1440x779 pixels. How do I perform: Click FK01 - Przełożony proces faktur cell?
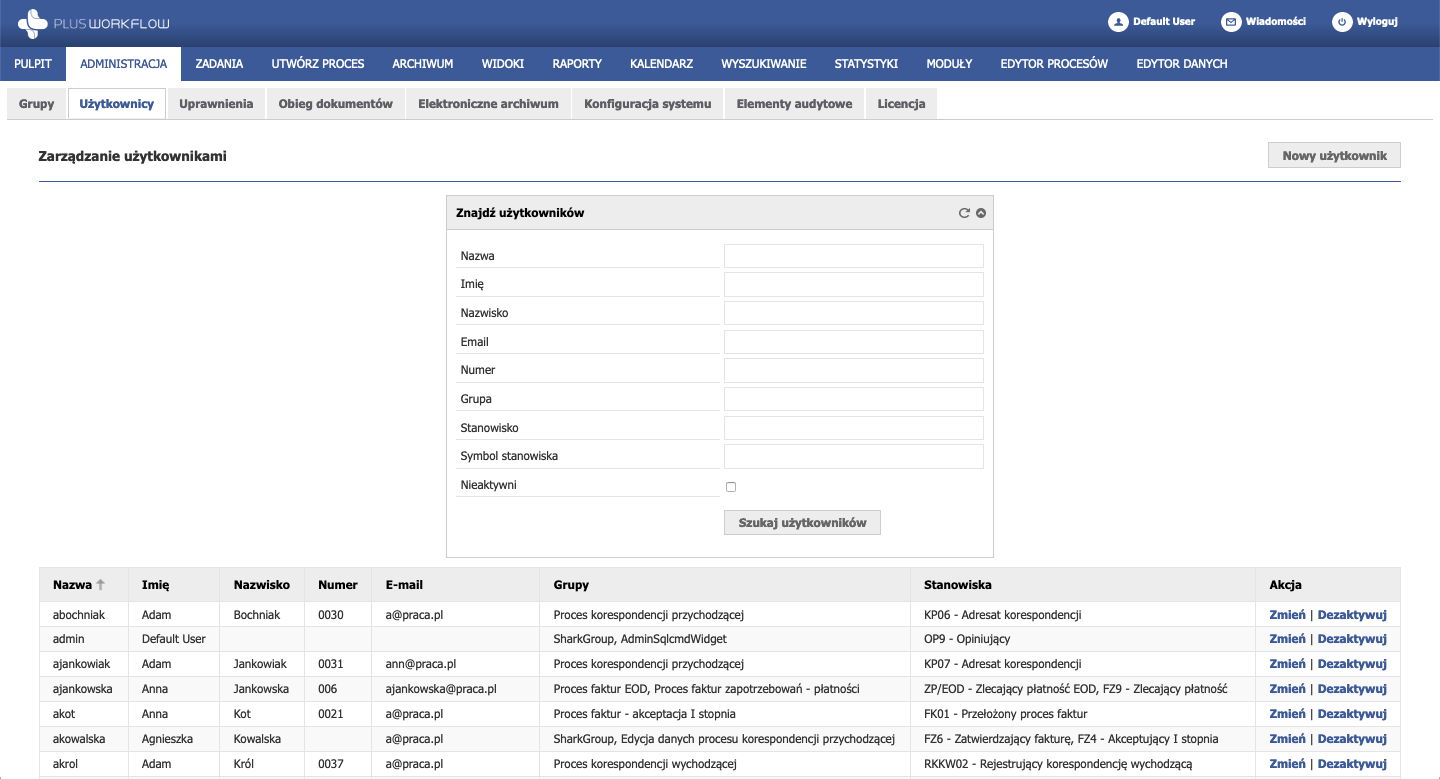tap(1083, 714)
